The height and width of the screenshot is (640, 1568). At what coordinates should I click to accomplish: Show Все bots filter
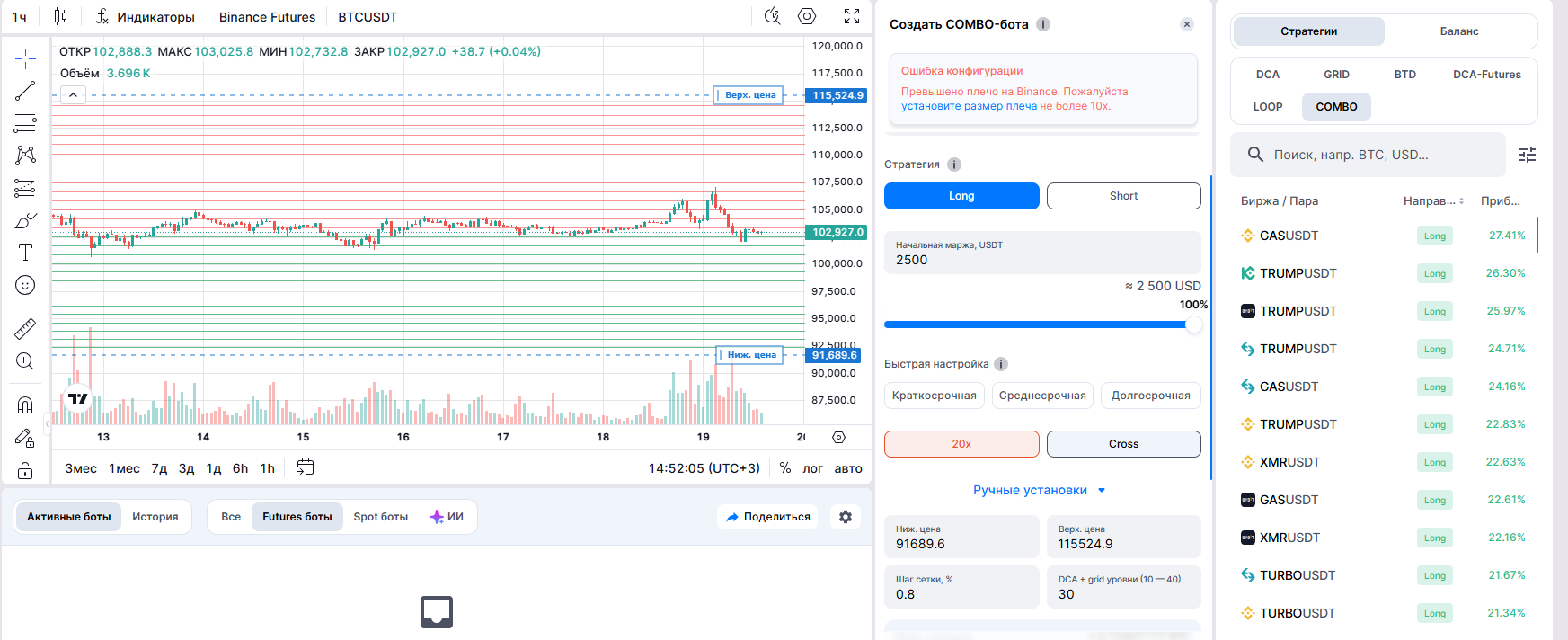(231, 517)
